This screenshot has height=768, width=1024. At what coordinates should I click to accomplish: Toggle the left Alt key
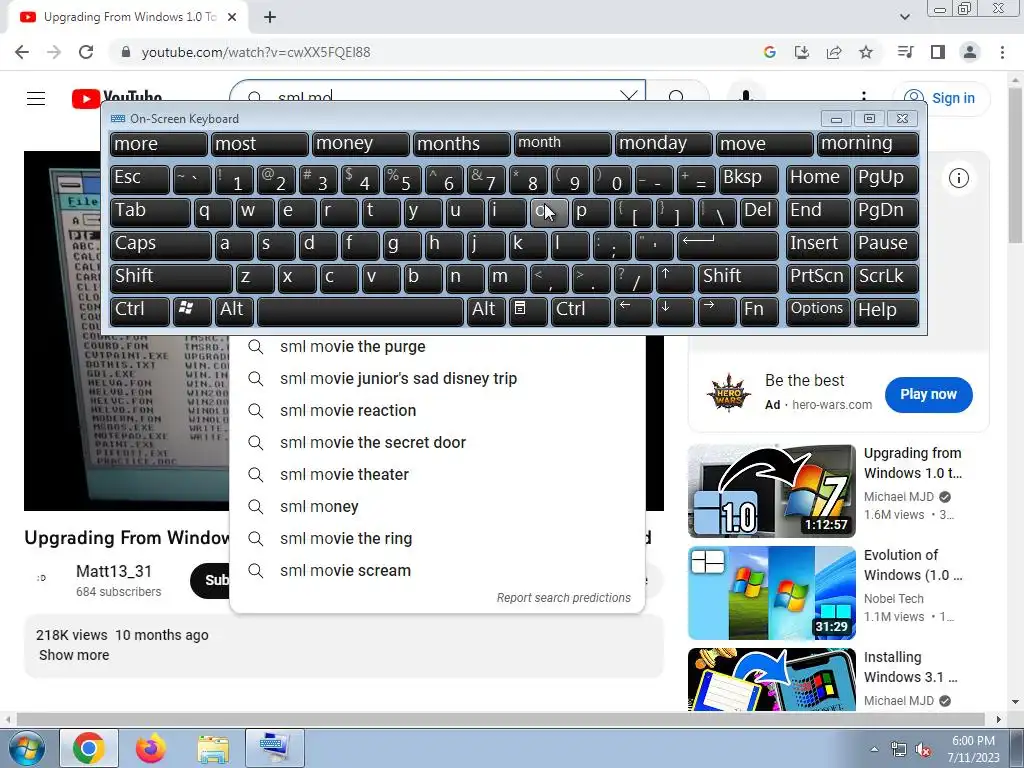coord(234,310)
